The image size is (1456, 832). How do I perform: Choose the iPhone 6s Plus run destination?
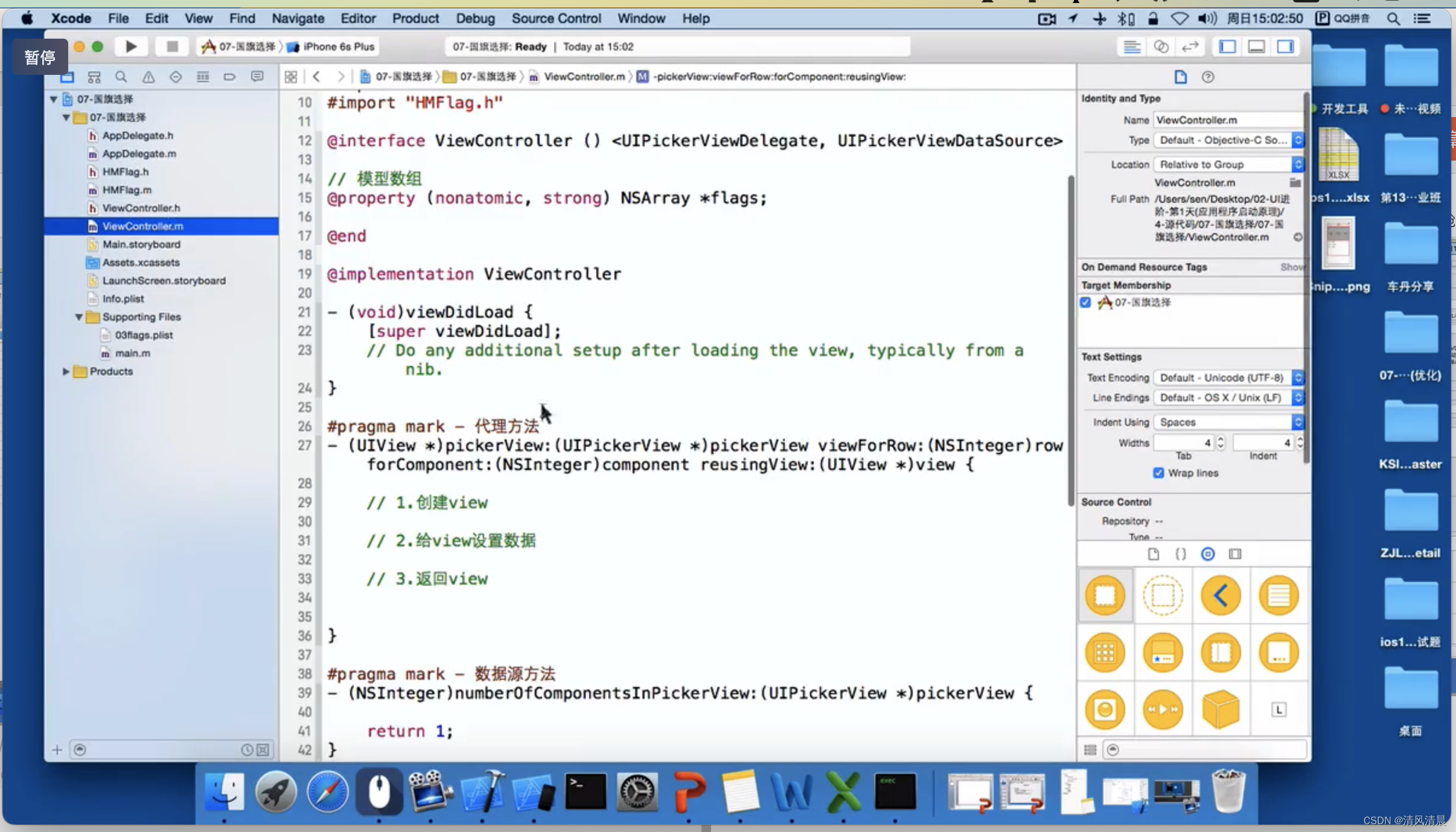coord(331,46)
